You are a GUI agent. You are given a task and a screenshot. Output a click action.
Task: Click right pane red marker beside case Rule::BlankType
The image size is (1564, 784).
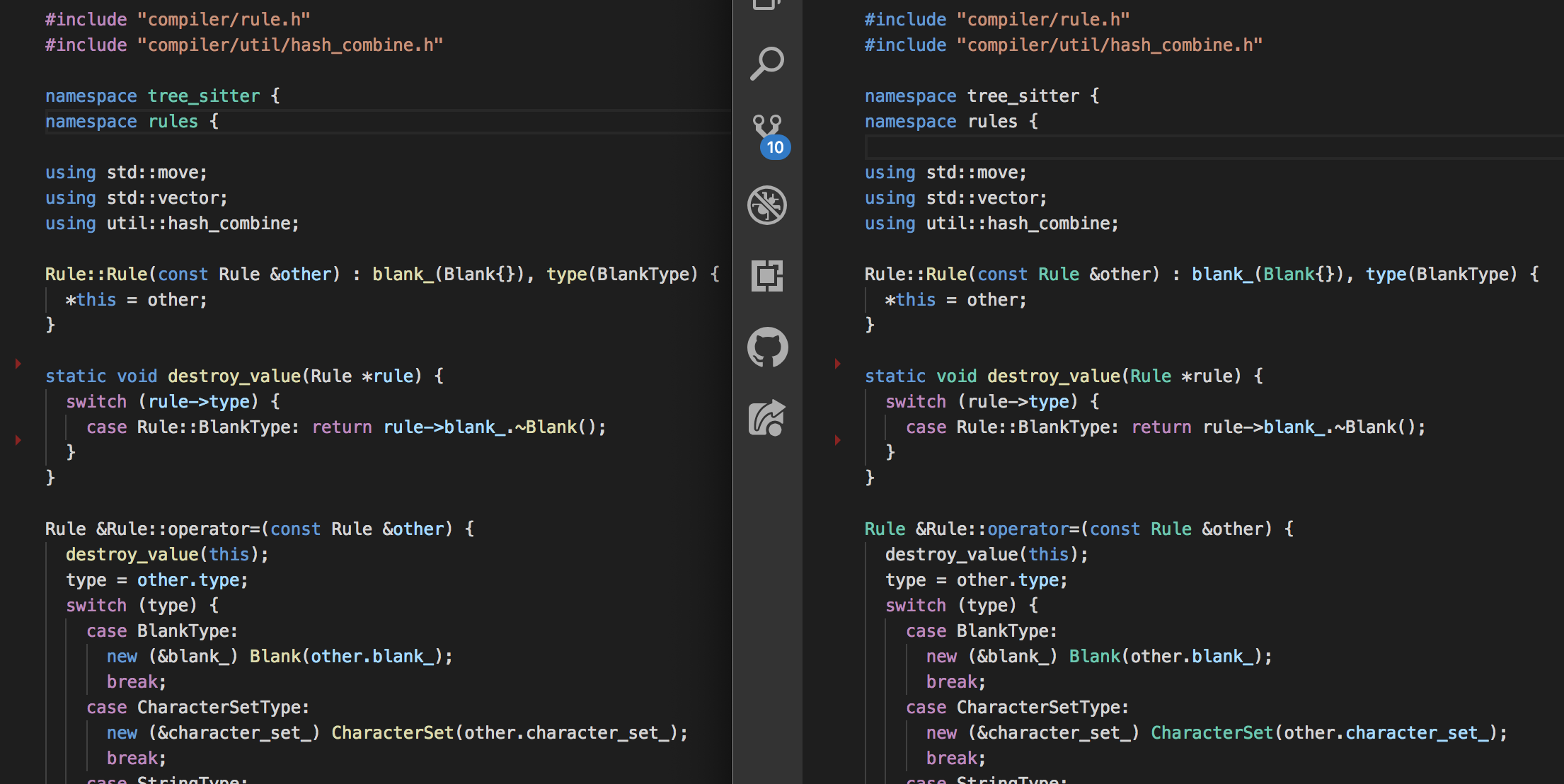click(x=837, y=440)
